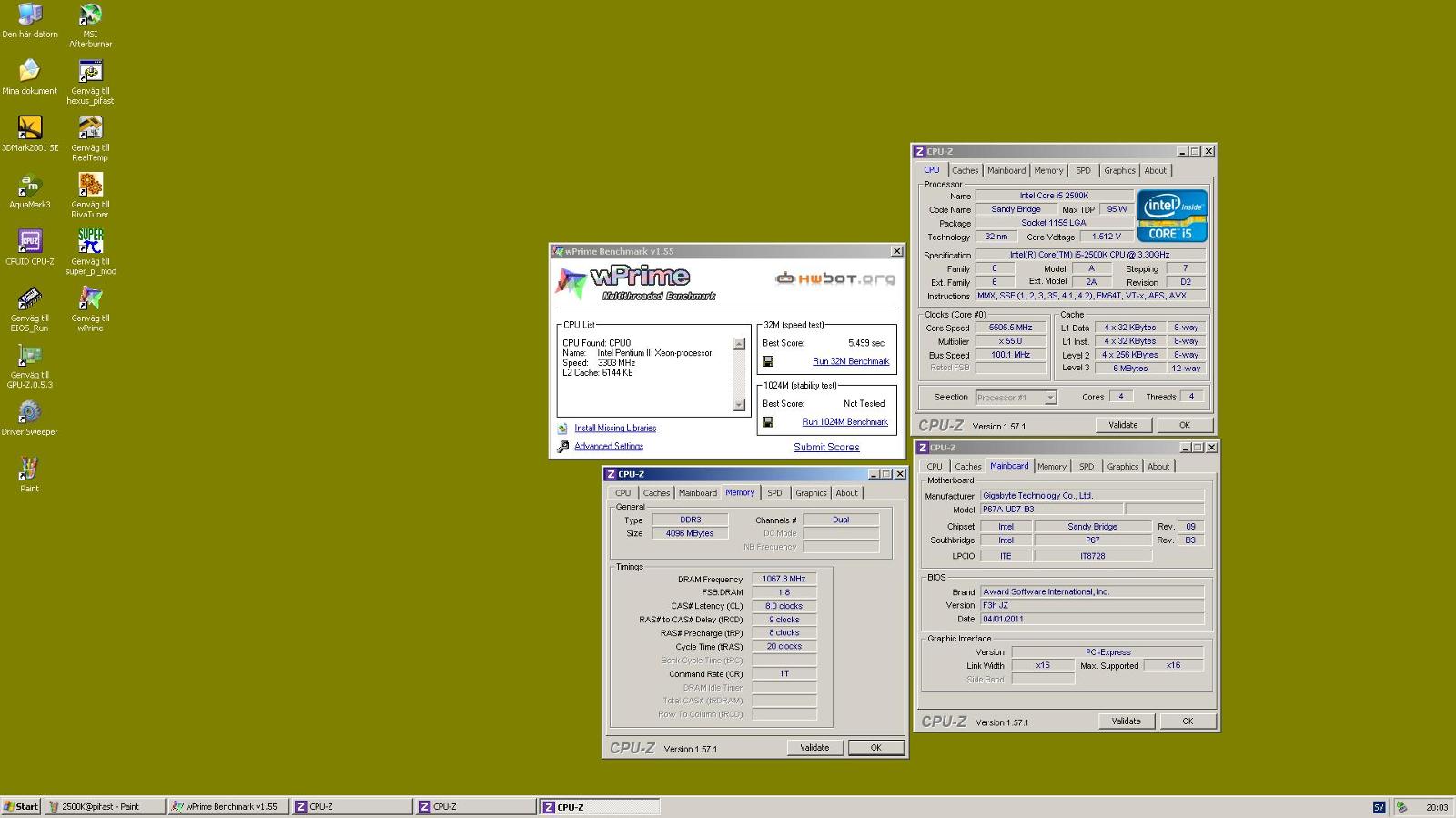Screen dimensions: 1456x818
Task: Select the 3DMark2001 SE desktop icon
Action: [x=29, y=134]
